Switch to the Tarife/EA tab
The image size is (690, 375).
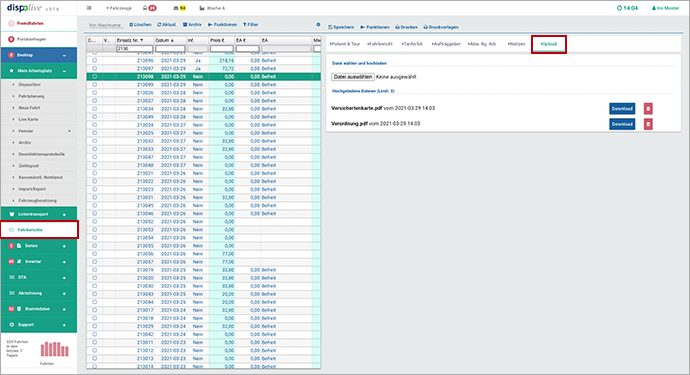point(412,44)
